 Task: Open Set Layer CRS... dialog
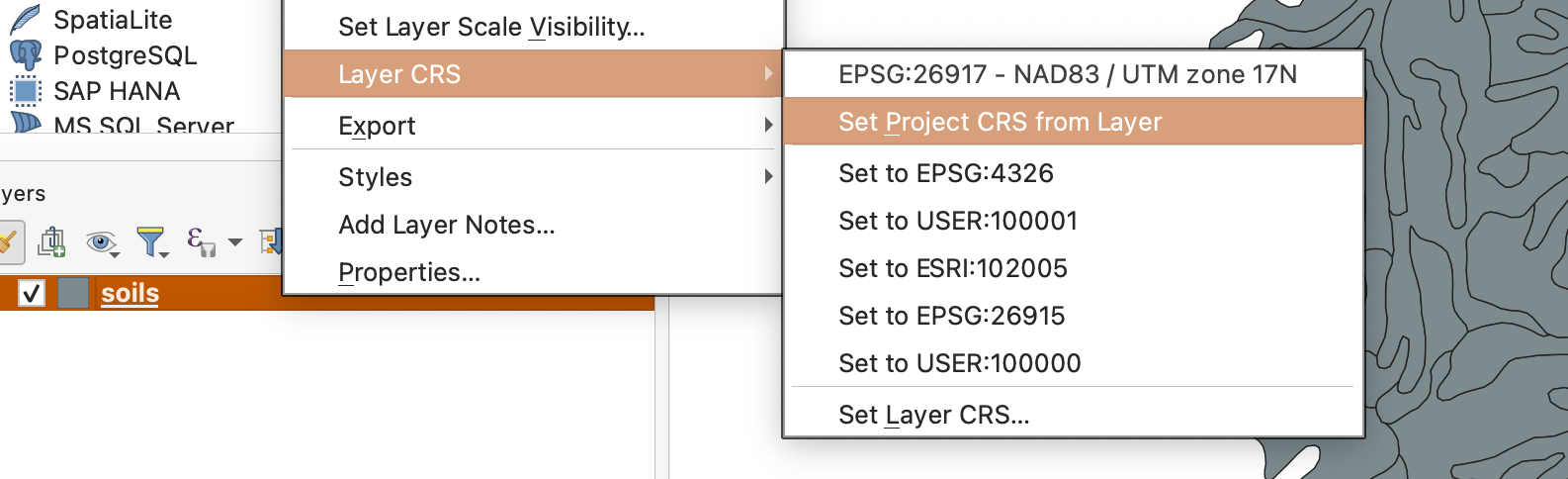[x=933, y=415]
